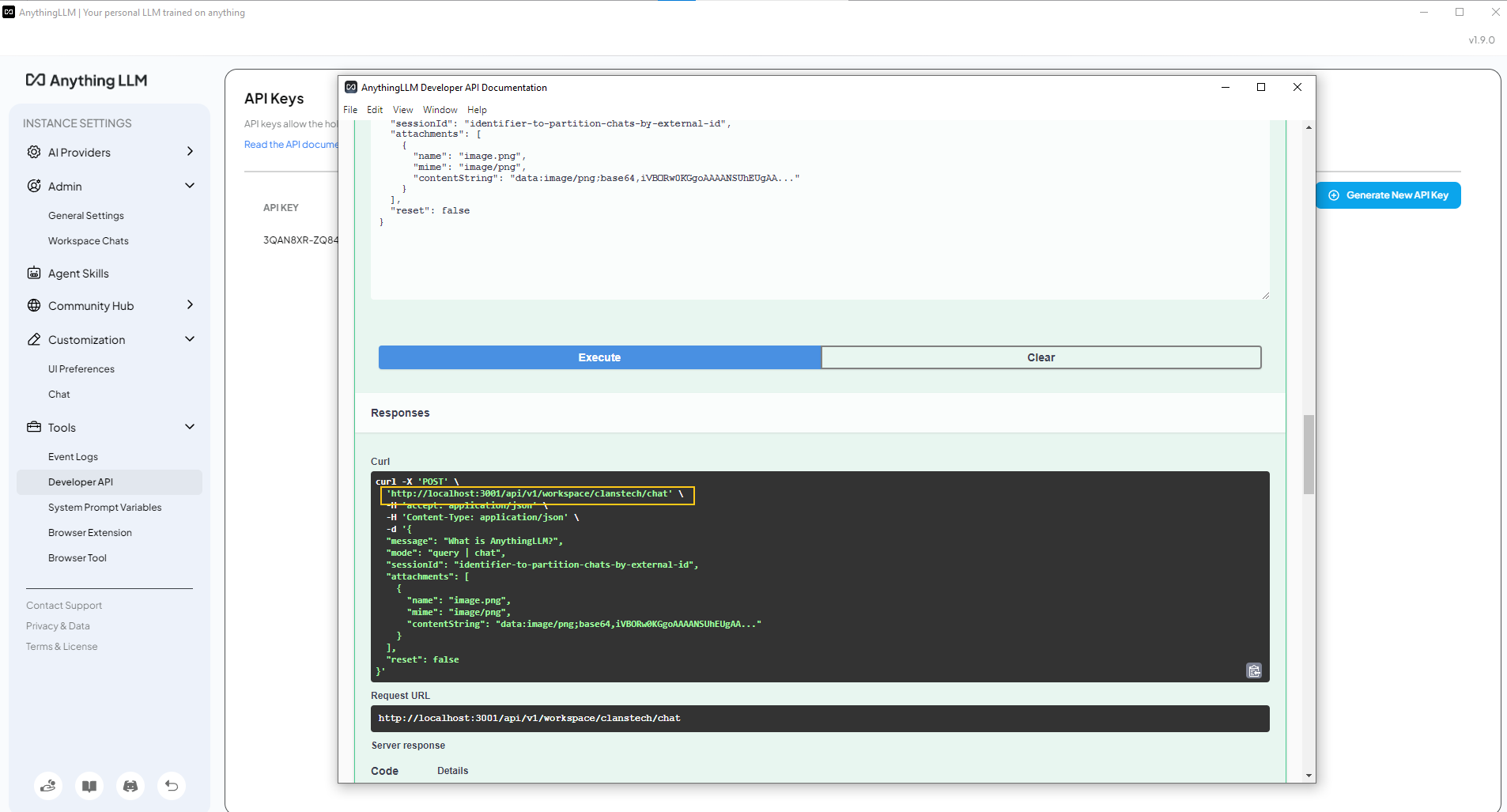
Task: Expand the AI Providers section
Action: click(190, 151)
